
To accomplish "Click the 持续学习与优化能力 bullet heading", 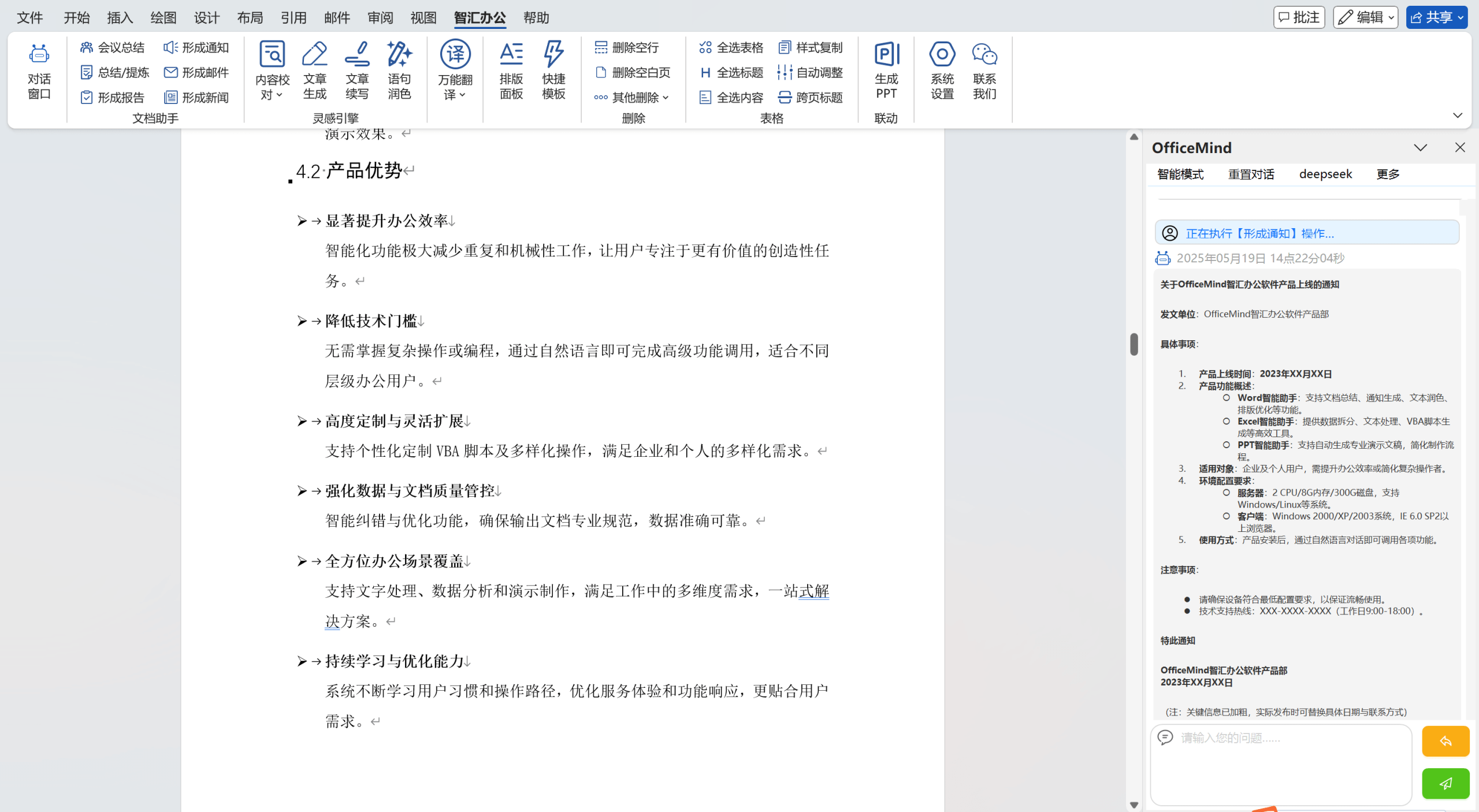I will [x=394, y=661].
